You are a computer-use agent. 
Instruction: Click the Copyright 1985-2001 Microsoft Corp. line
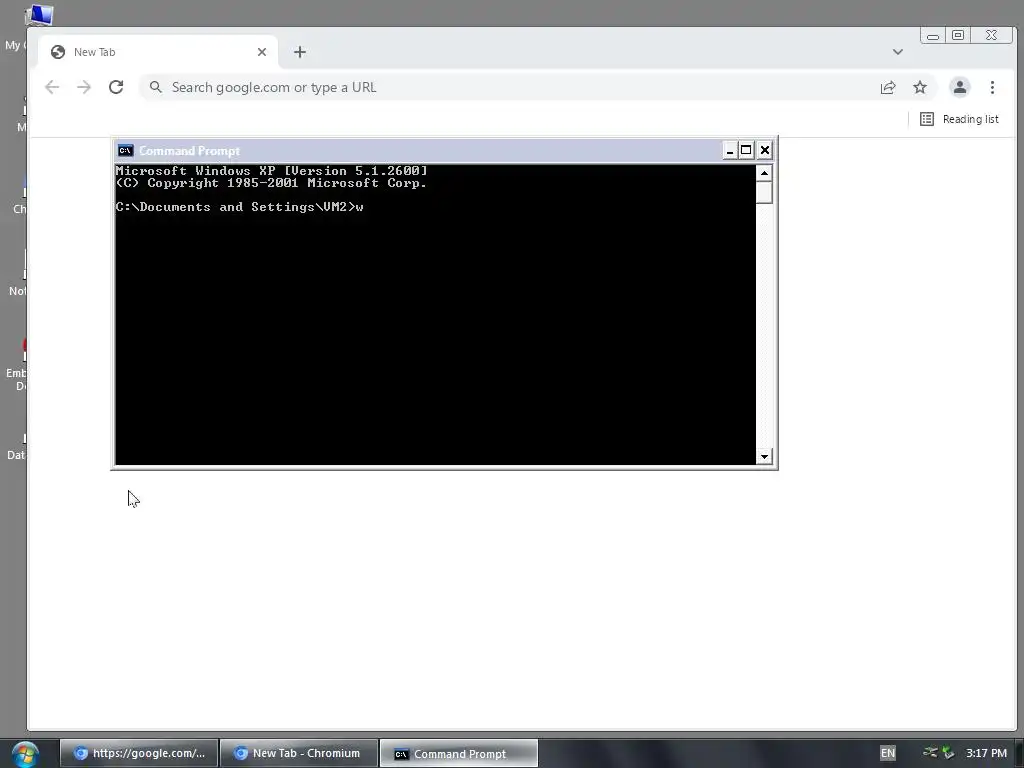coord(271,184)
